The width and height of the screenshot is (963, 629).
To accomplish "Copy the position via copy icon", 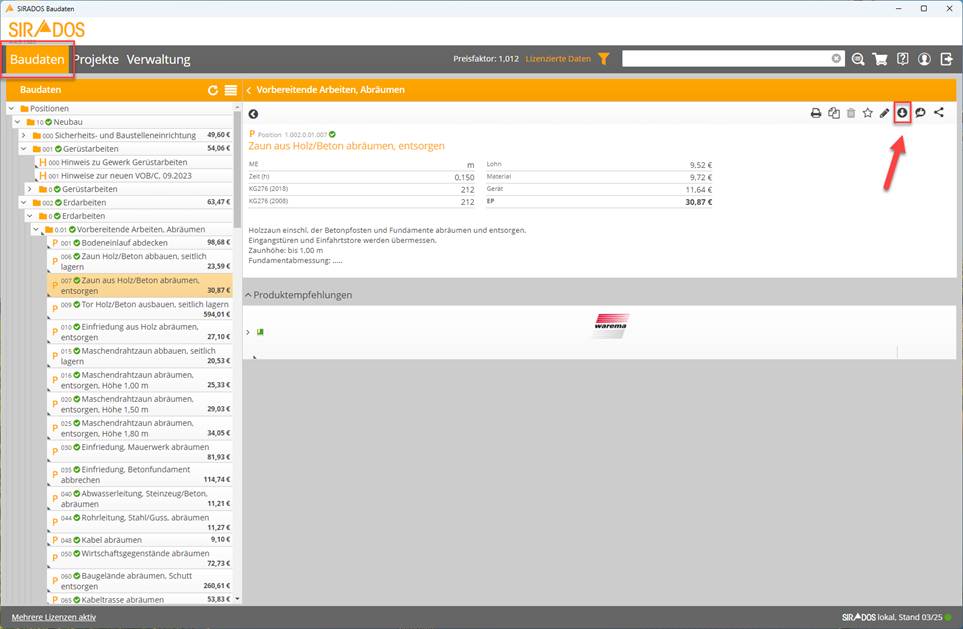I will [833, 113].
